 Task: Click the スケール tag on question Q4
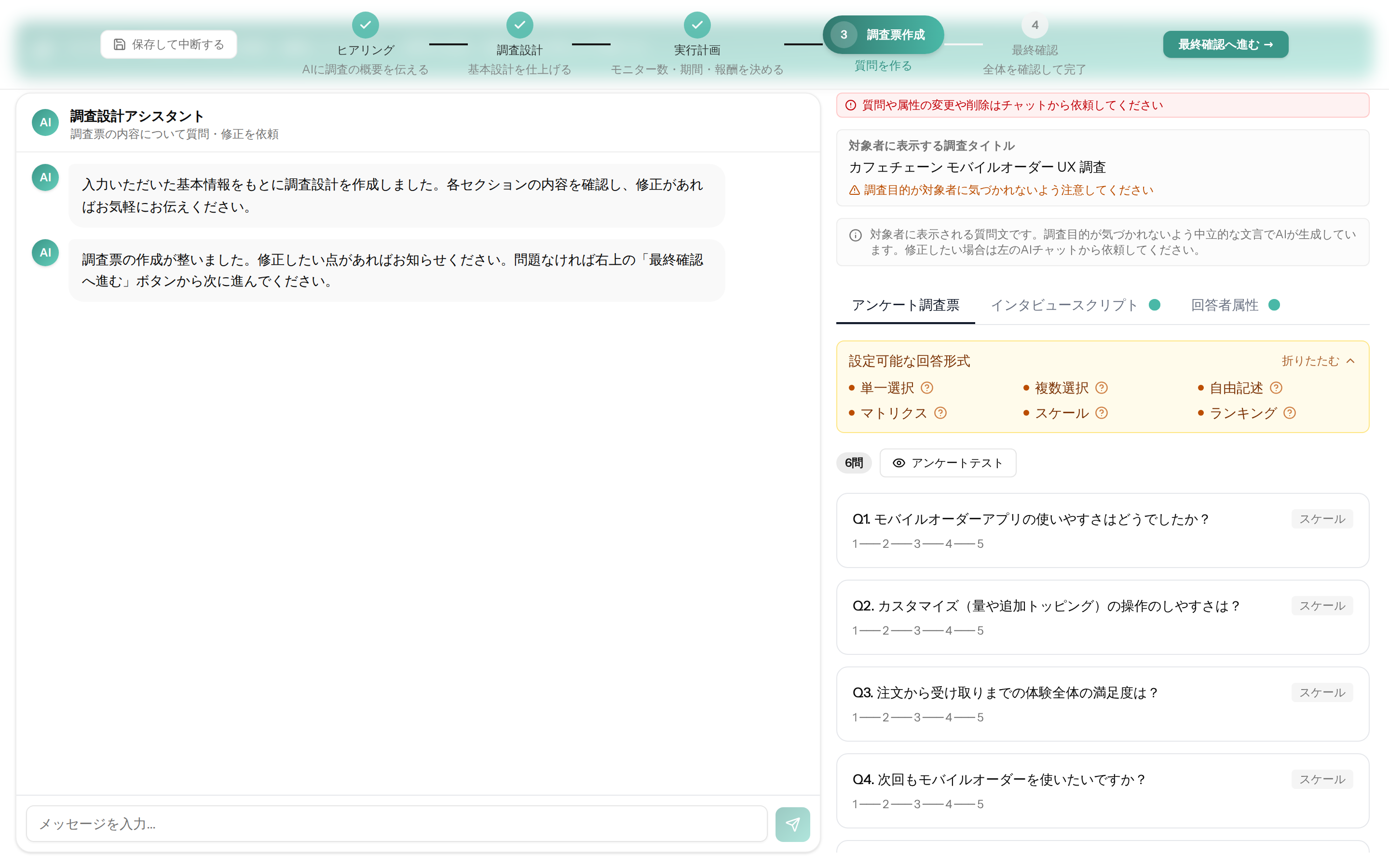pyautogui.click(x=1322, y=779)
